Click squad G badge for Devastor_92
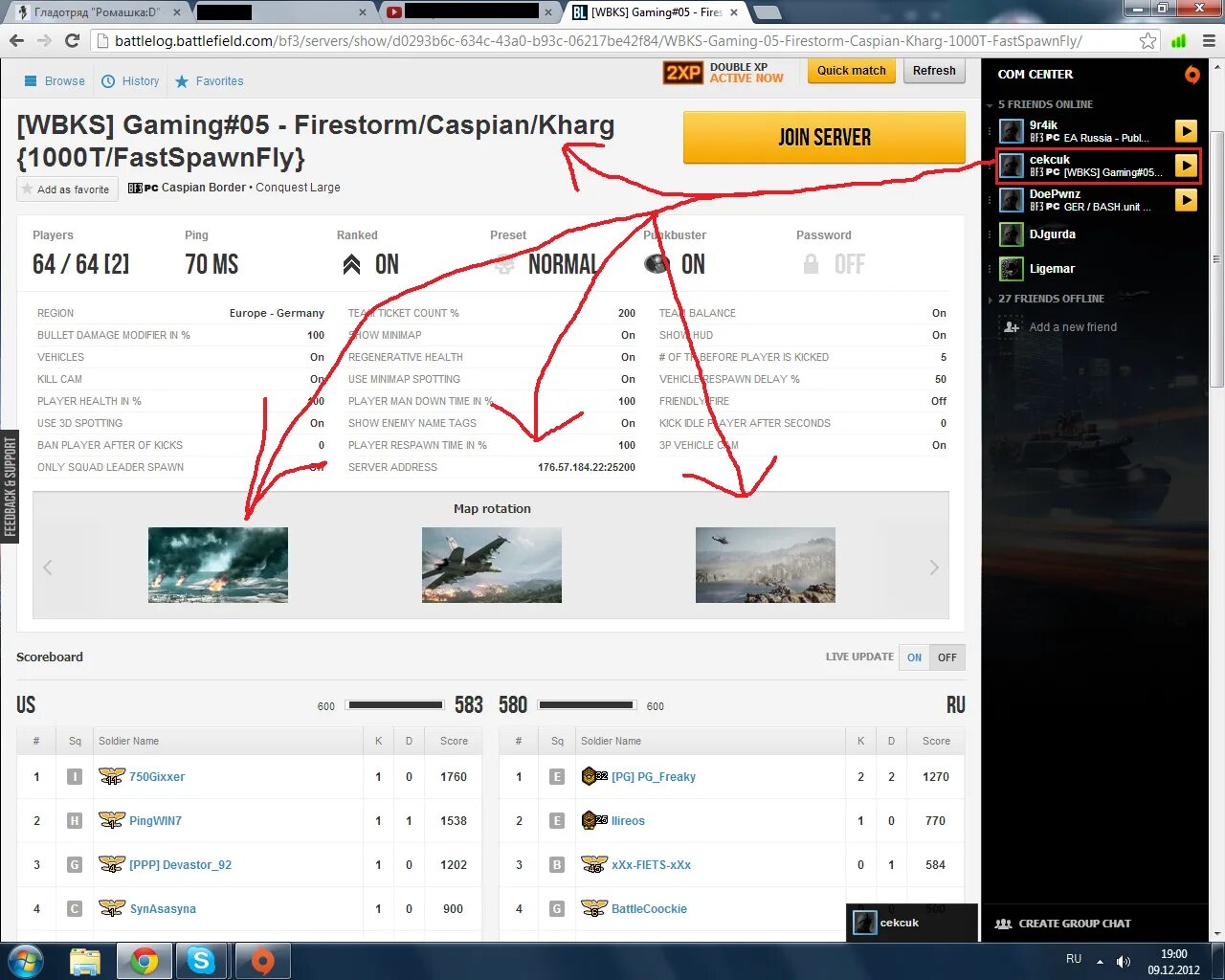This screenshot has width=1225, height=980. coord(75,865)
